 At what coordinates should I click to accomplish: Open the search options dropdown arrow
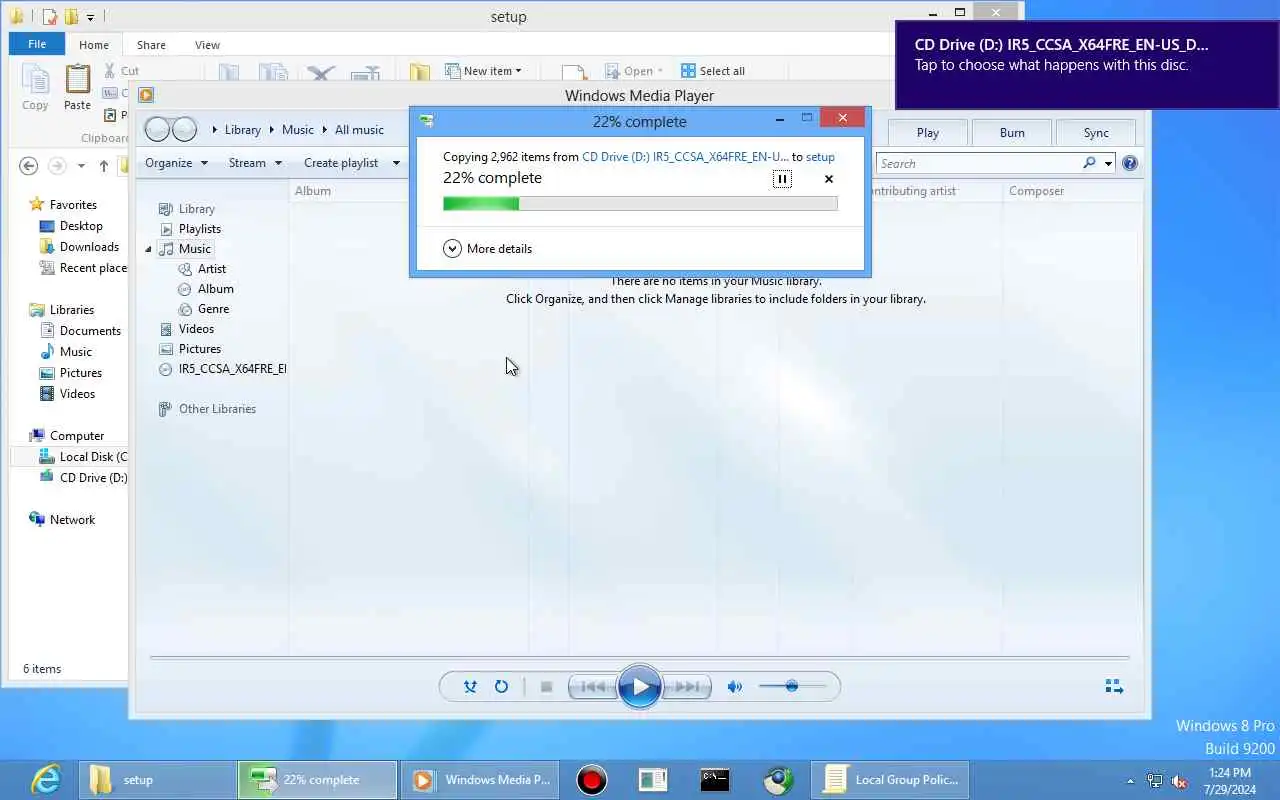1108,164
